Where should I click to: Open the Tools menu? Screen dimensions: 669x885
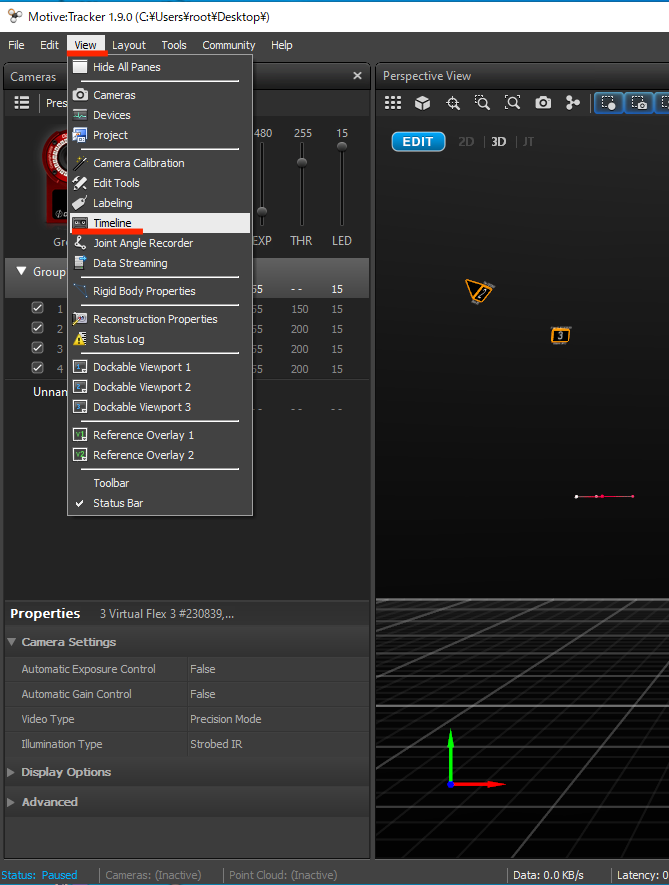coord(174,45)
